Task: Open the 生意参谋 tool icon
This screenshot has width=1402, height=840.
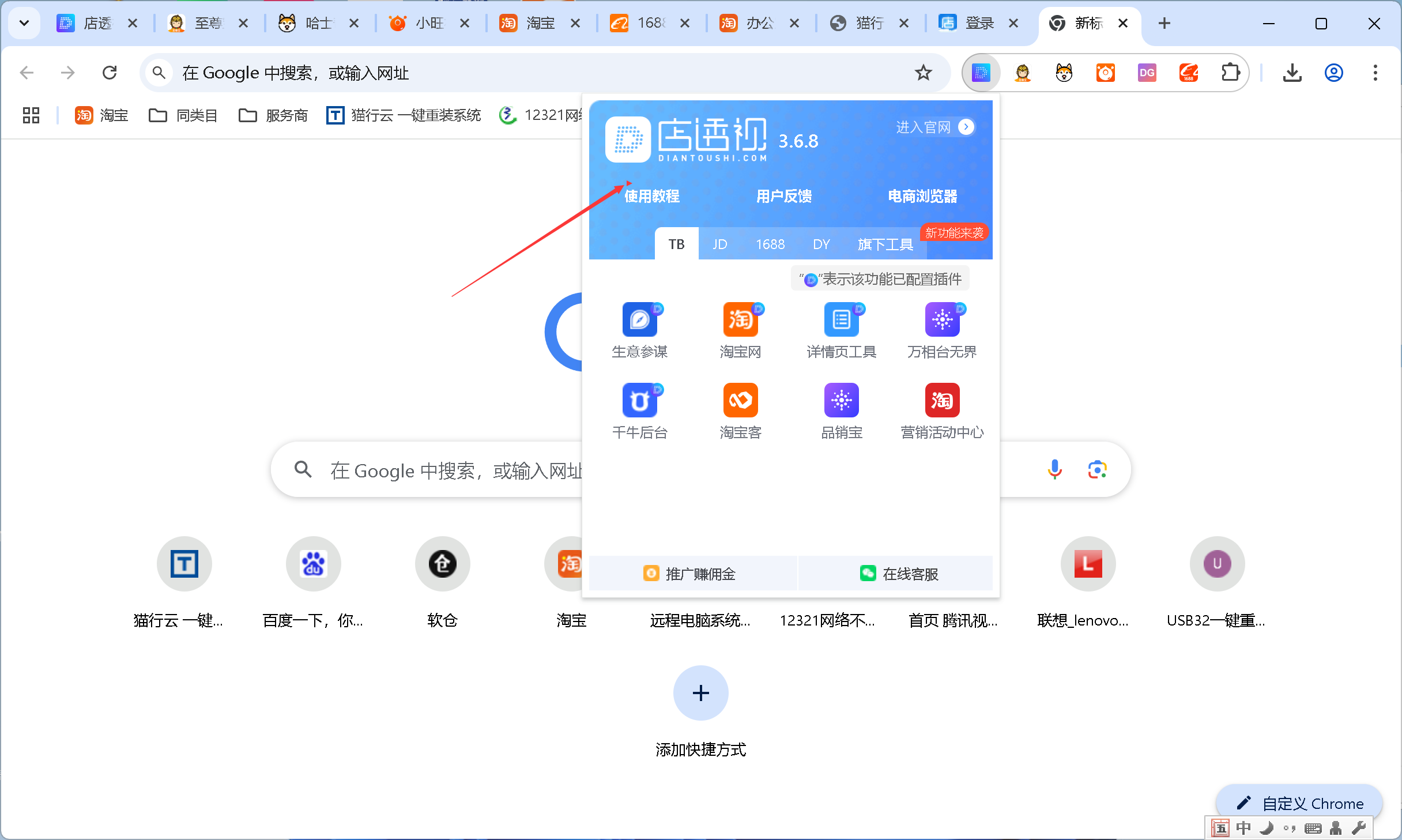Action: [x=640, y=320]
